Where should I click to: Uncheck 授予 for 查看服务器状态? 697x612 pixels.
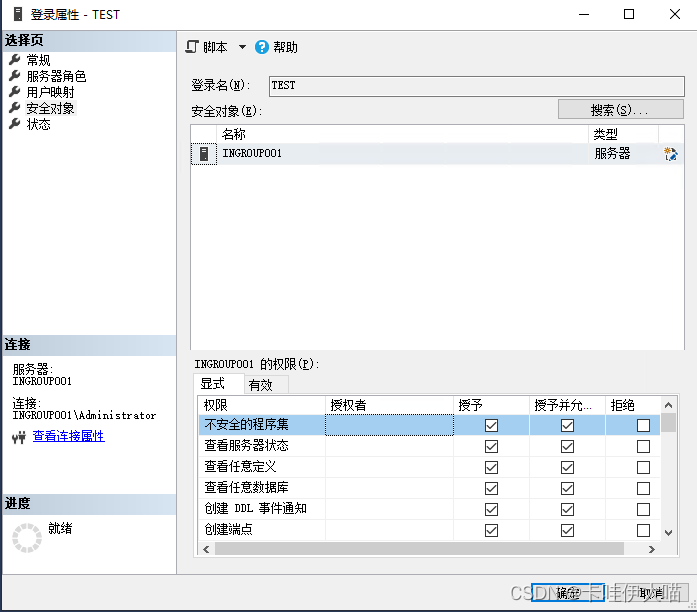(x=491, y=446)
